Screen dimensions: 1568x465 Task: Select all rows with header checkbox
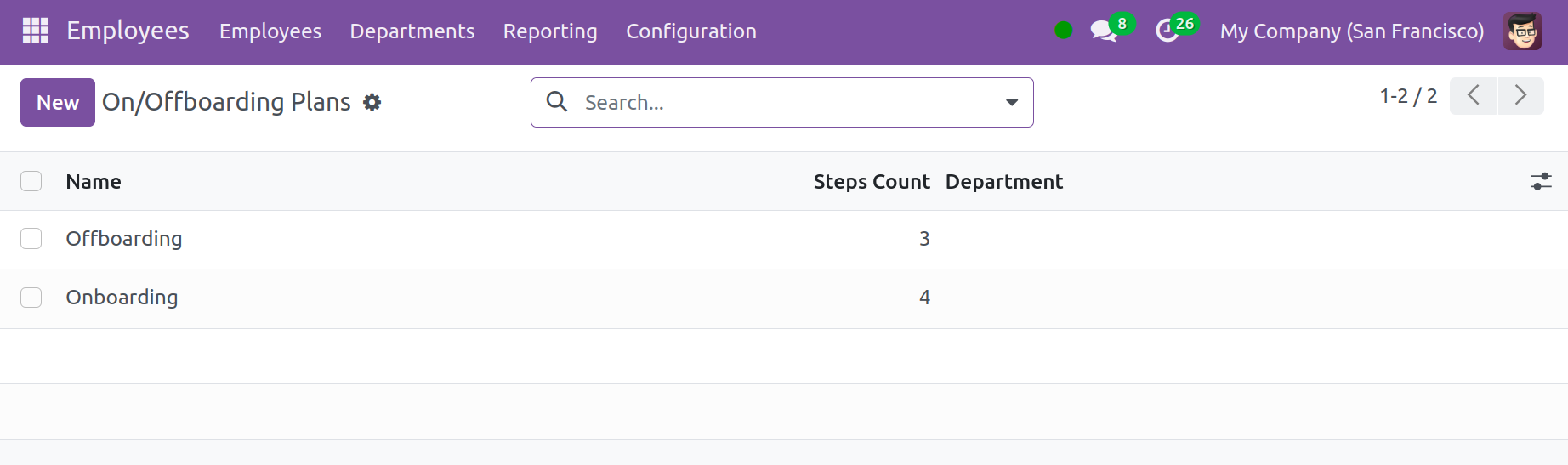pyautogui.click(x=31, y=181)
